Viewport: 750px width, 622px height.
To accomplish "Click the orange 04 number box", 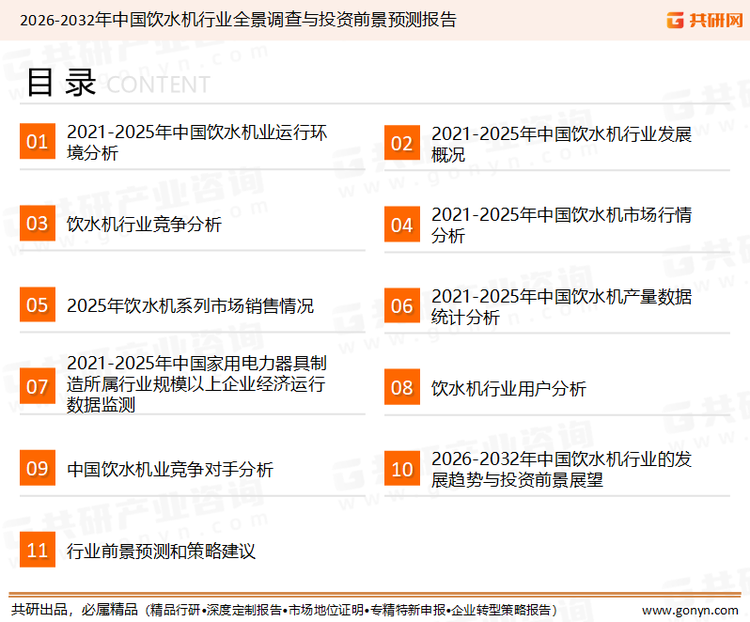I will (402, 224).
